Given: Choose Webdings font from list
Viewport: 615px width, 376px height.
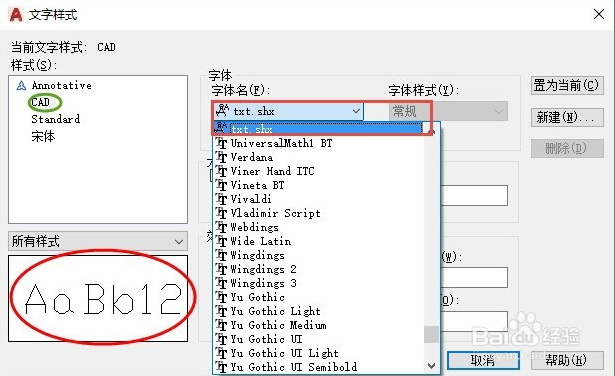Looking at the screenshot, I should [255, 227].
